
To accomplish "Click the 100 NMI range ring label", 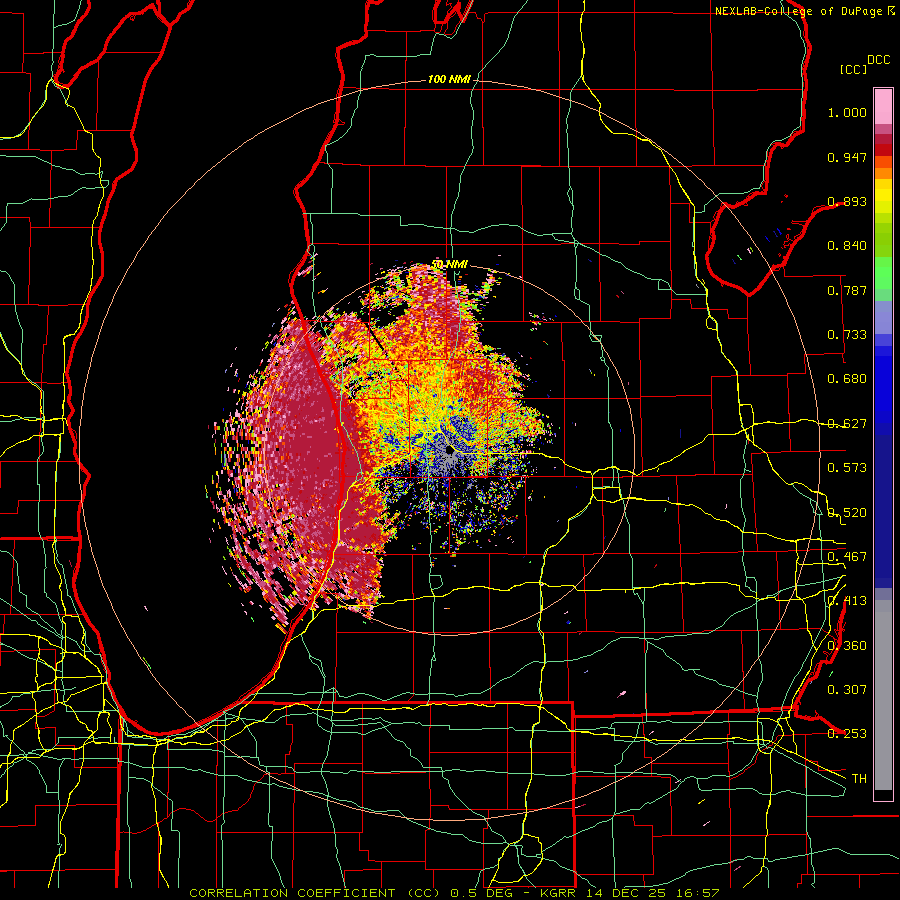I will tap(449, 79).
